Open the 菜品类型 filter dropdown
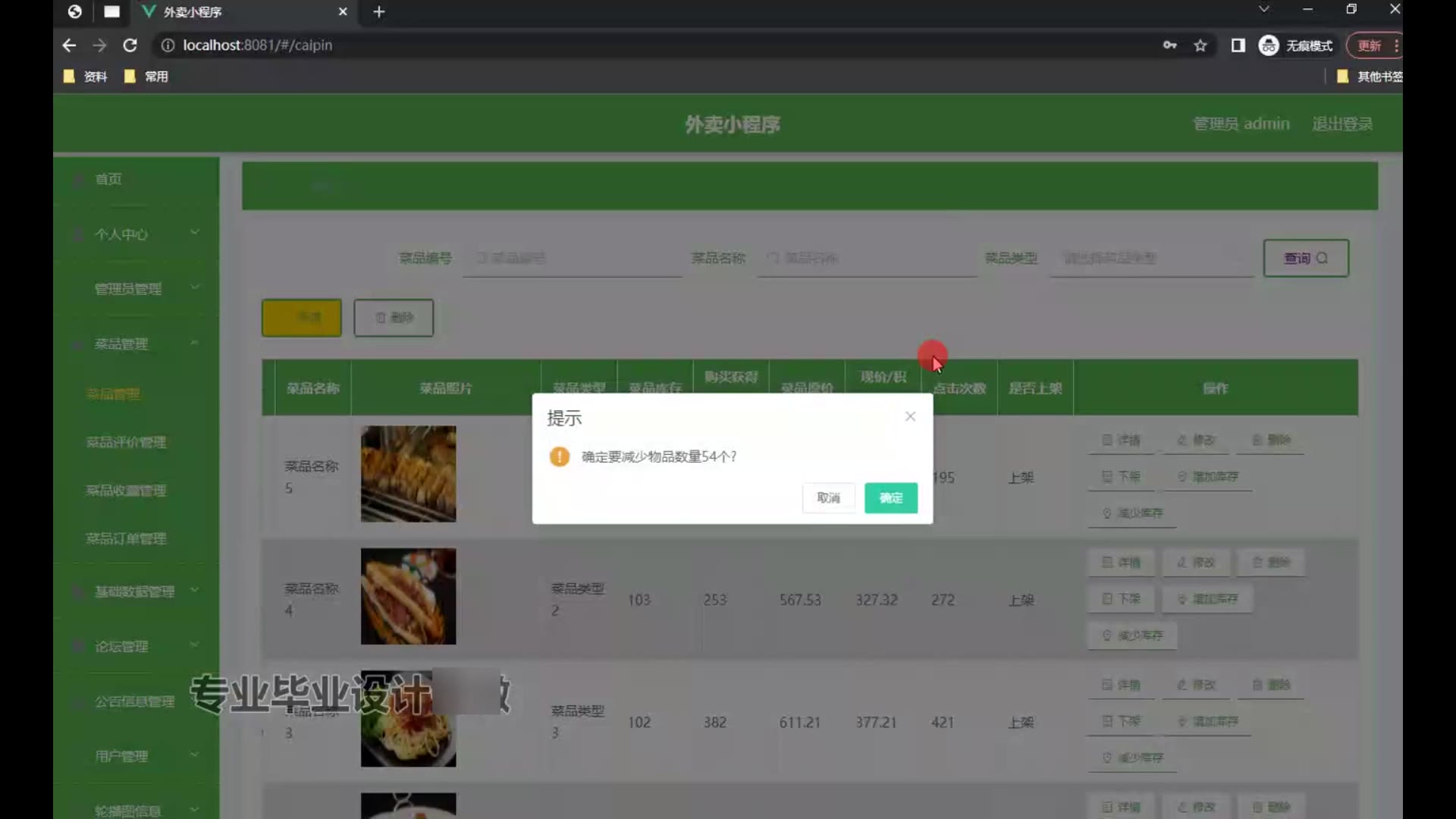This screenshot has height=819, width=1456. click(1152, 259)
